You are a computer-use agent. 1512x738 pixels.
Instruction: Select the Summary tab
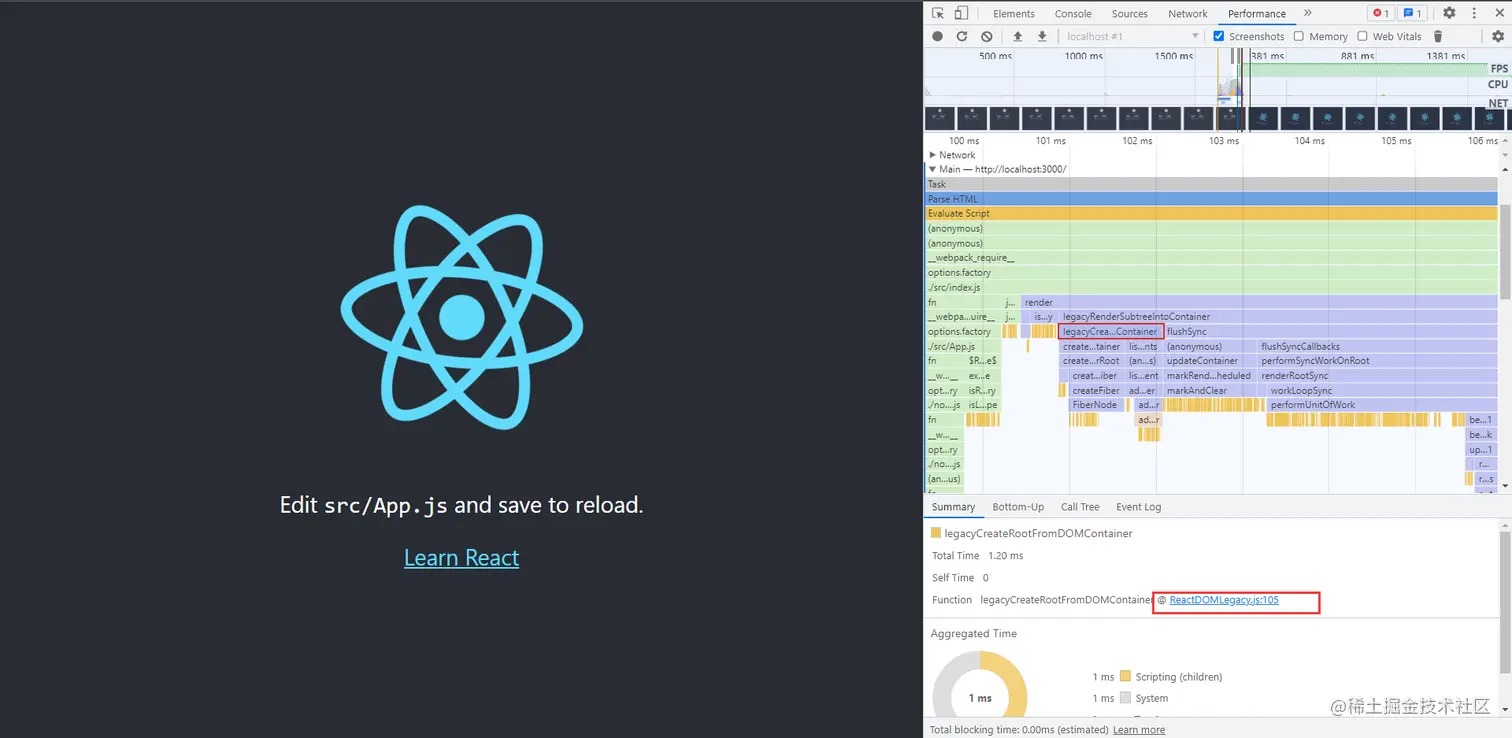point(953,507)
